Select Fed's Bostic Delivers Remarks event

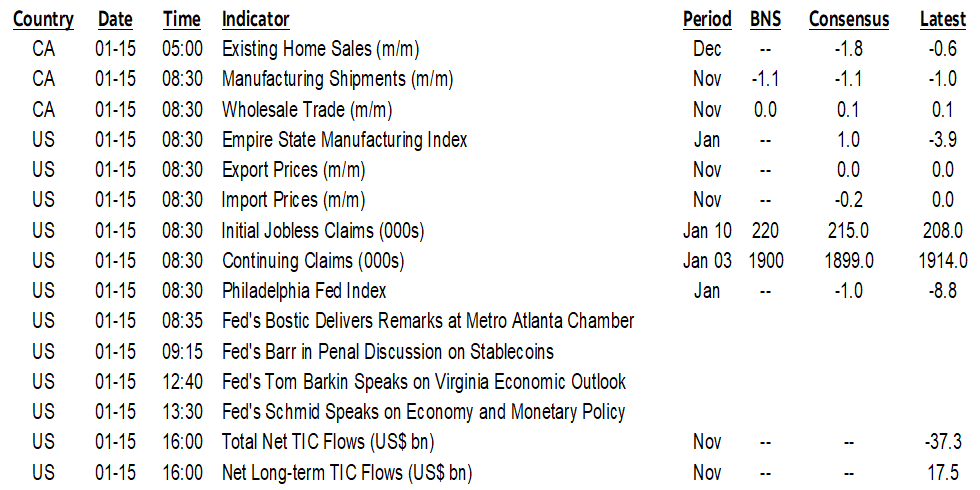tap(428, 322)
